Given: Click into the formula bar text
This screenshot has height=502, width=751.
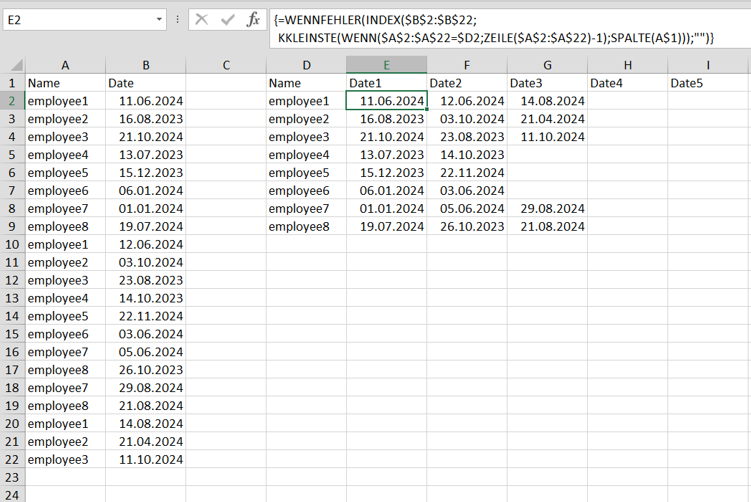Looking at the screenshot, I should click(x=510, y=29).
